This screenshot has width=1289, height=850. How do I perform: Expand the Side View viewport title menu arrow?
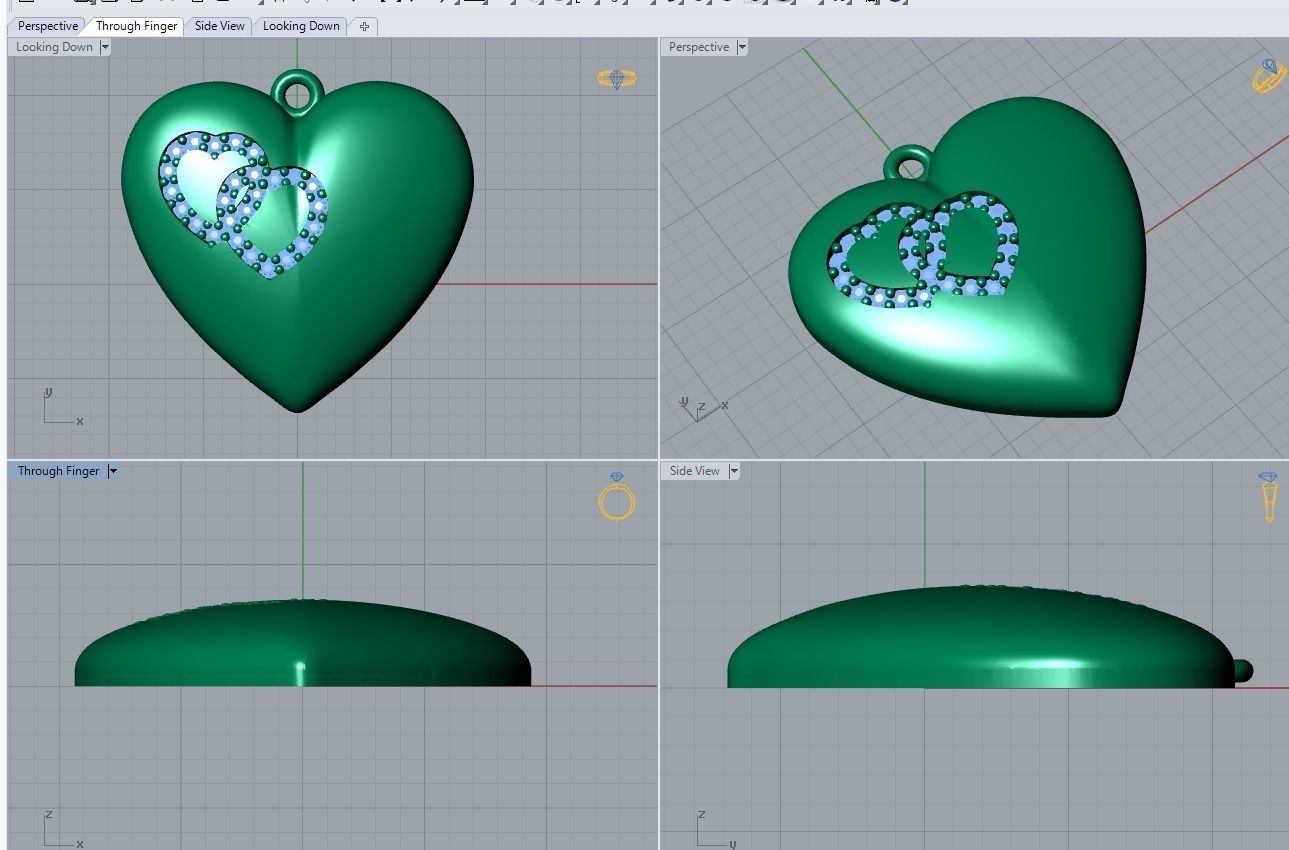733,471
